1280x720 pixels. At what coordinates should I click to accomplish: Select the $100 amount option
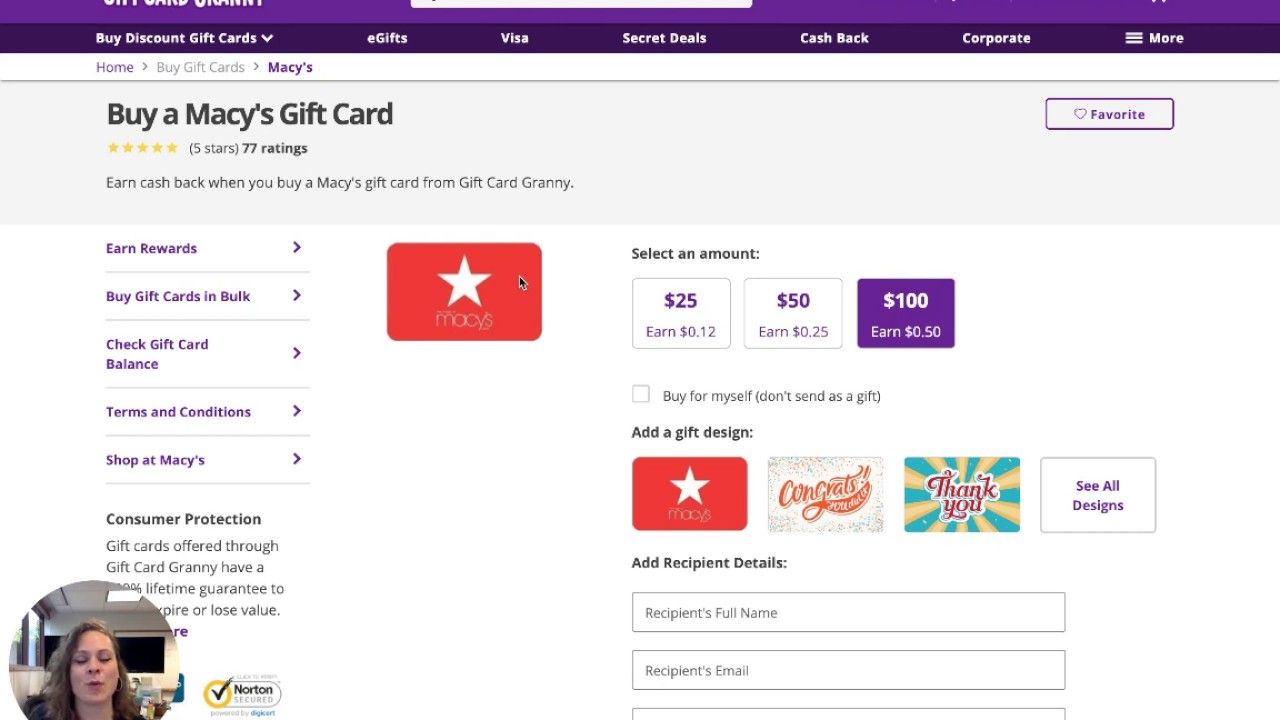coord(905,313)
